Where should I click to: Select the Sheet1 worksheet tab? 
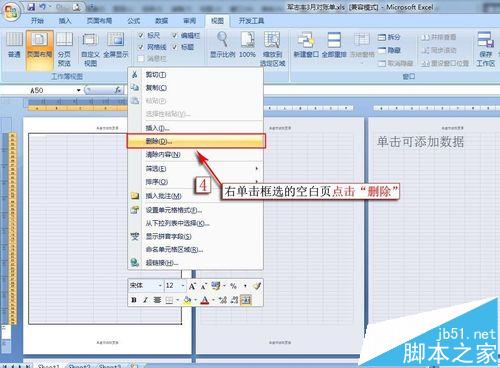tap(48, 366)
